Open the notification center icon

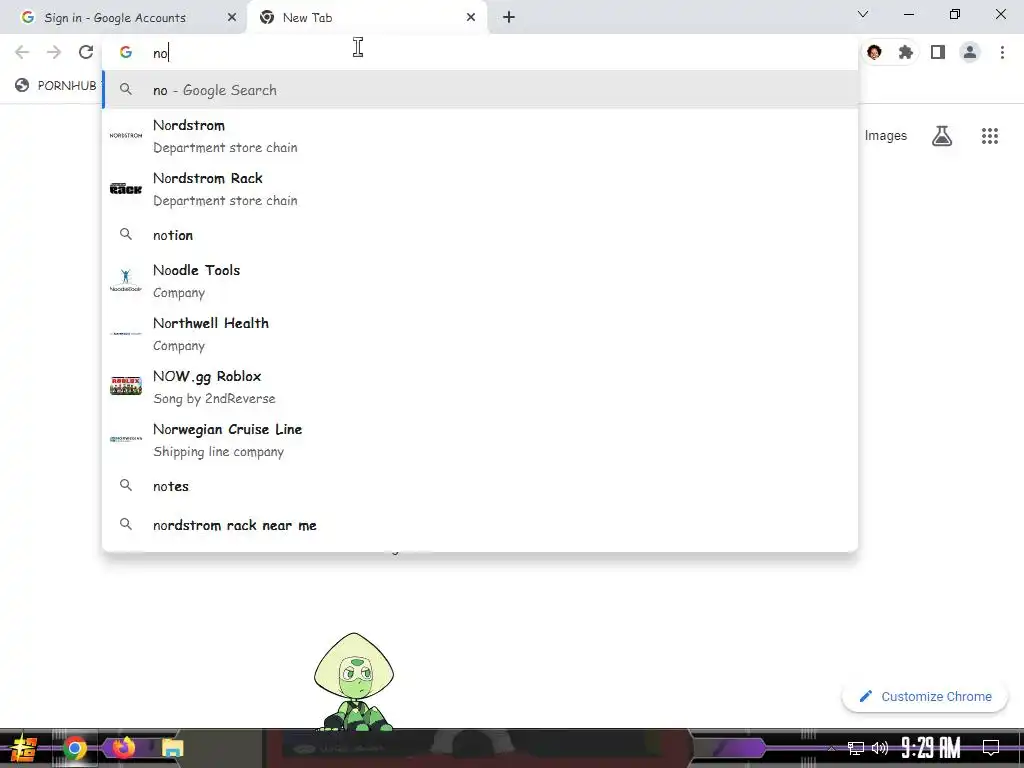tap(991, 747)
